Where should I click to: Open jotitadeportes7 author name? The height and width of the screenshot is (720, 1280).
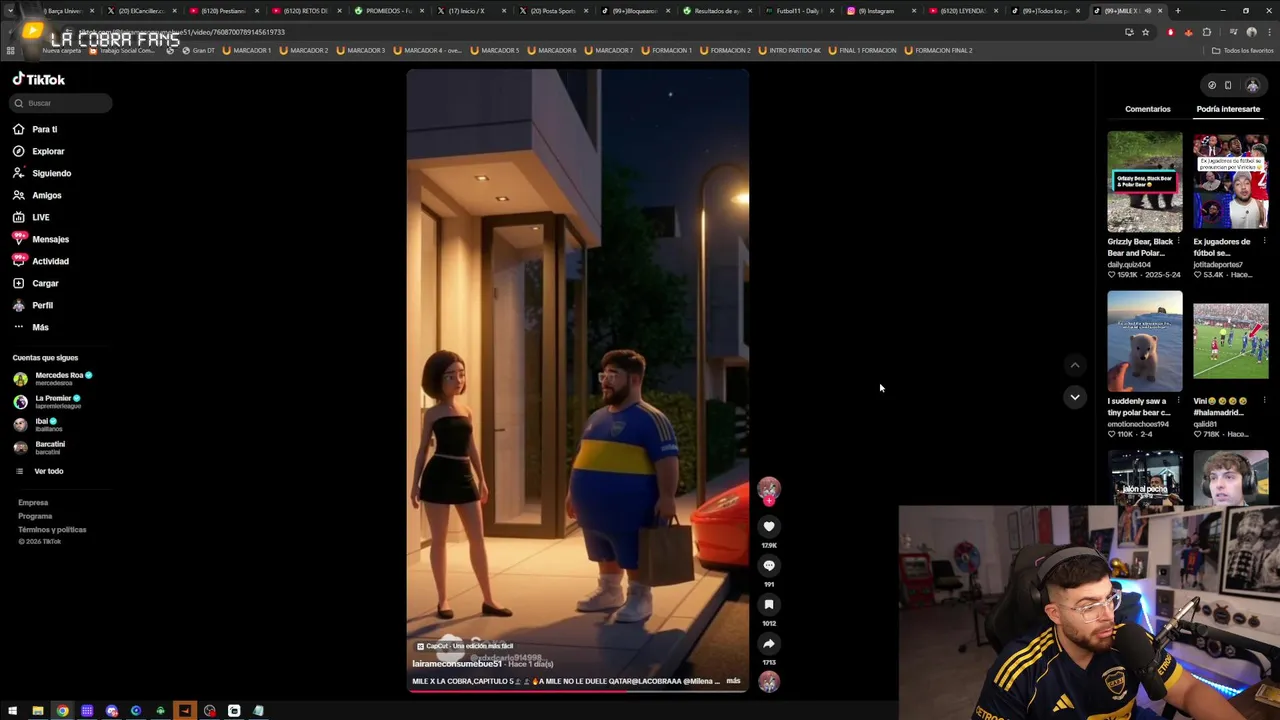[x=1220, y=265]
